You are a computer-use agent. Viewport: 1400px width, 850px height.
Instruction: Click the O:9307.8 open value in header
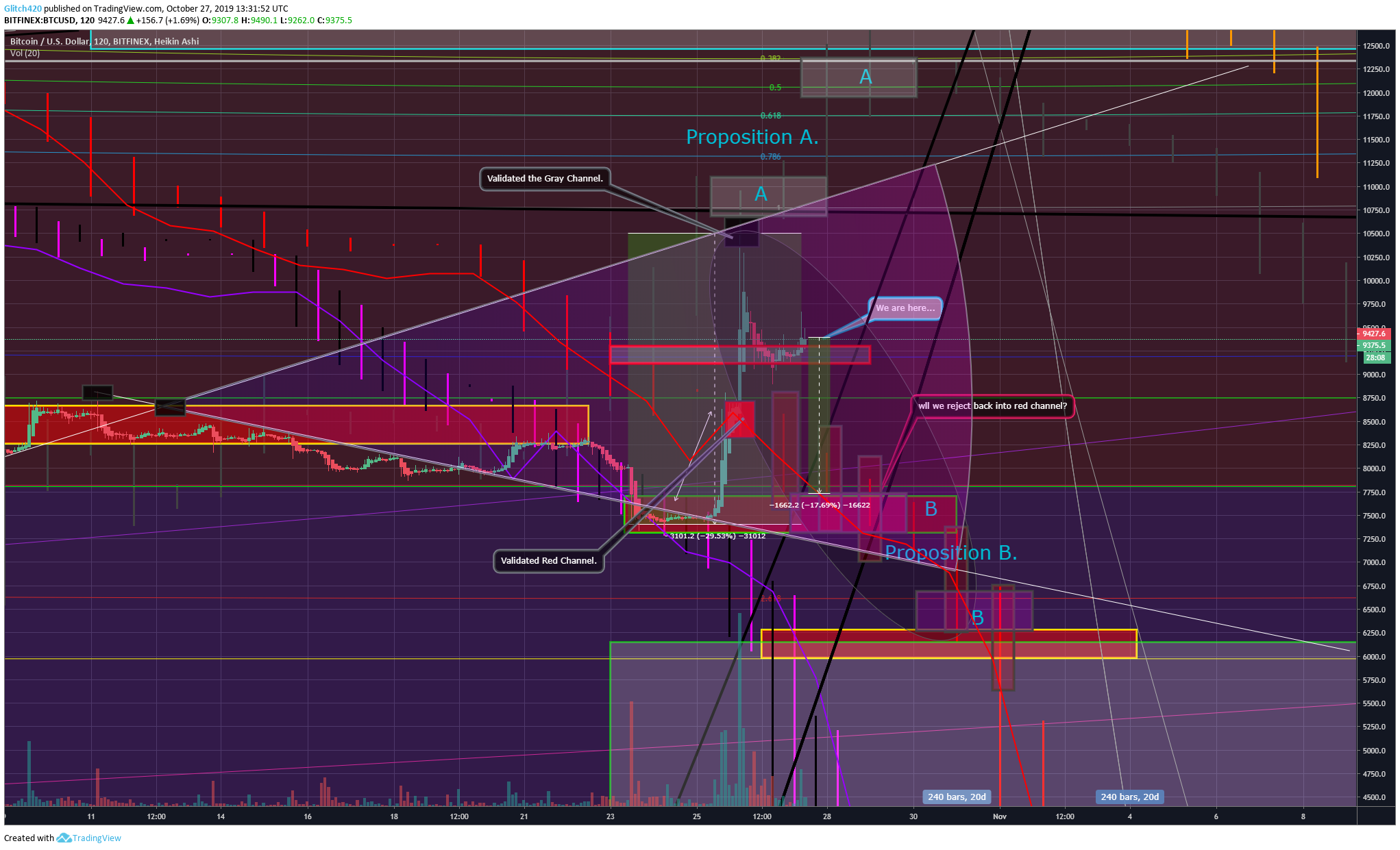[x=221, y=20]
